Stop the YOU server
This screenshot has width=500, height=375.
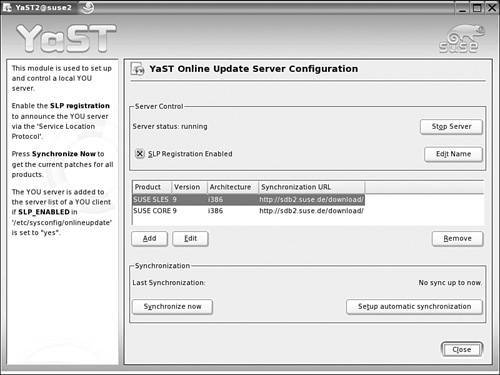(451, 127)
